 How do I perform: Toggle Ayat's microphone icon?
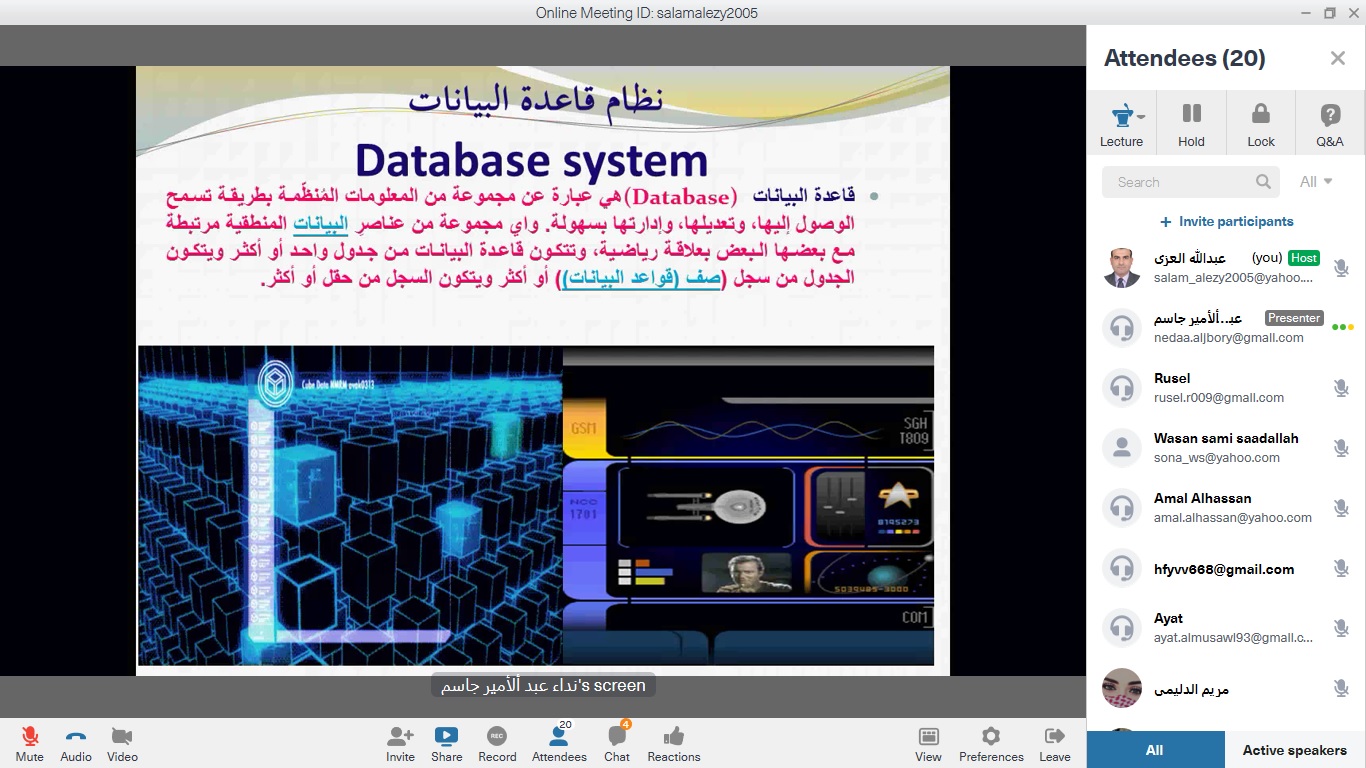pos(1341,628)
